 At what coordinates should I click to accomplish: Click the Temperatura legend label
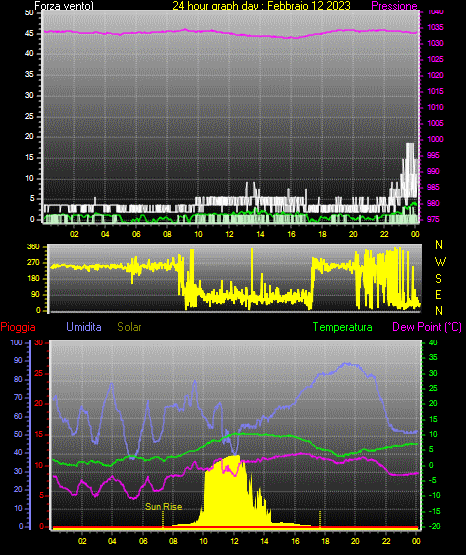pos(343,327)
